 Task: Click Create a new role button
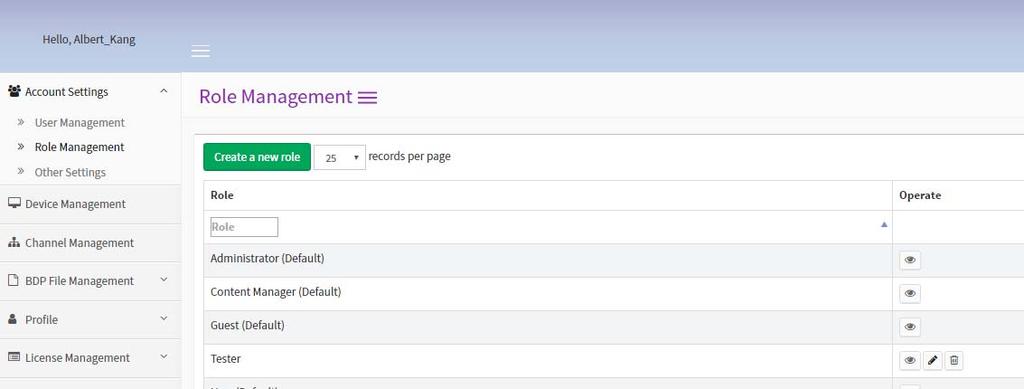257,157
